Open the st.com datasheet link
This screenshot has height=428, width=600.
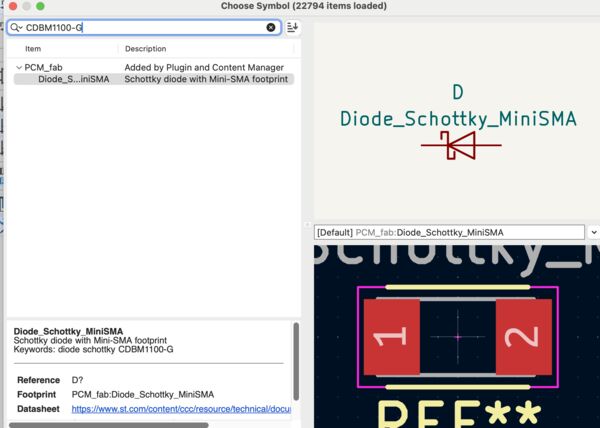coord(181,409)
